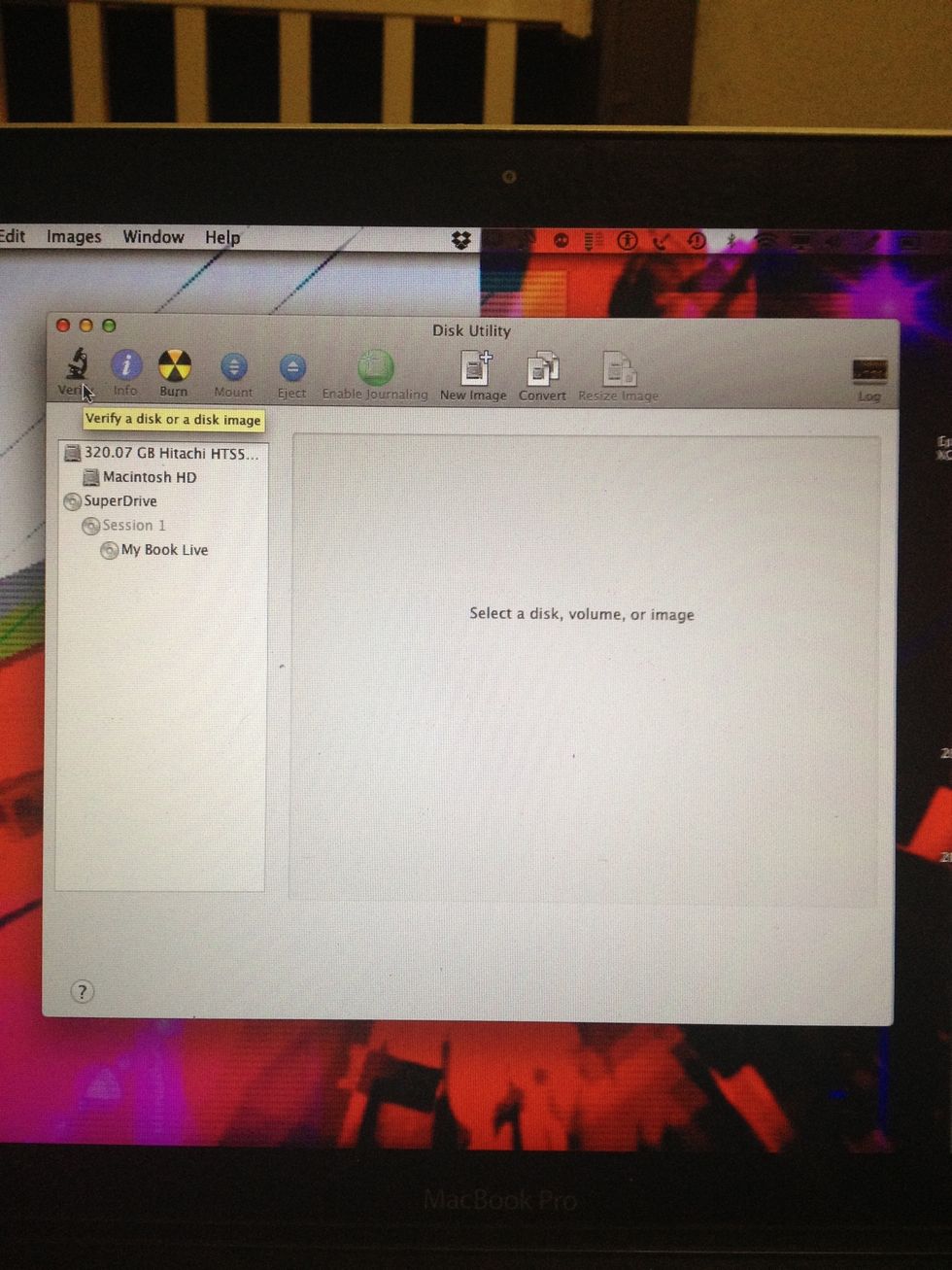Click the yellow minimize window button
The width and height of the screenshot is (952, 1270).
(85, 326)
